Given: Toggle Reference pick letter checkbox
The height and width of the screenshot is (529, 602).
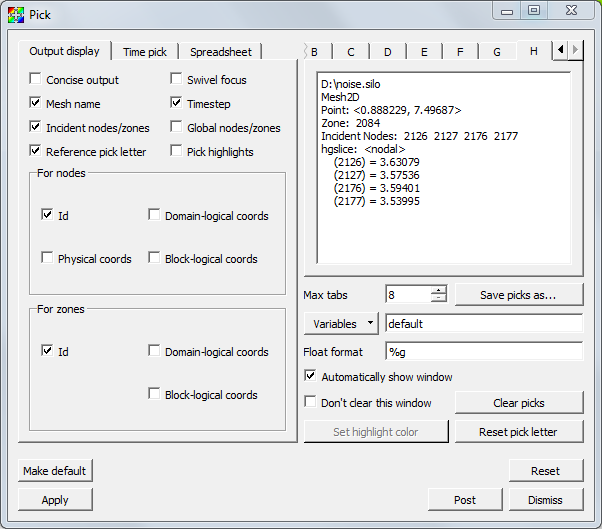Looking at the screenshot, I should click(x=35, y=150).
